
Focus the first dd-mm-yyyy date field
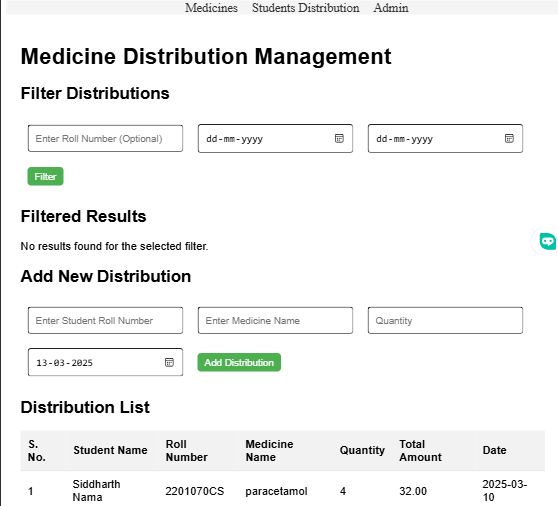pyautogui.click(x=275, y=138)
